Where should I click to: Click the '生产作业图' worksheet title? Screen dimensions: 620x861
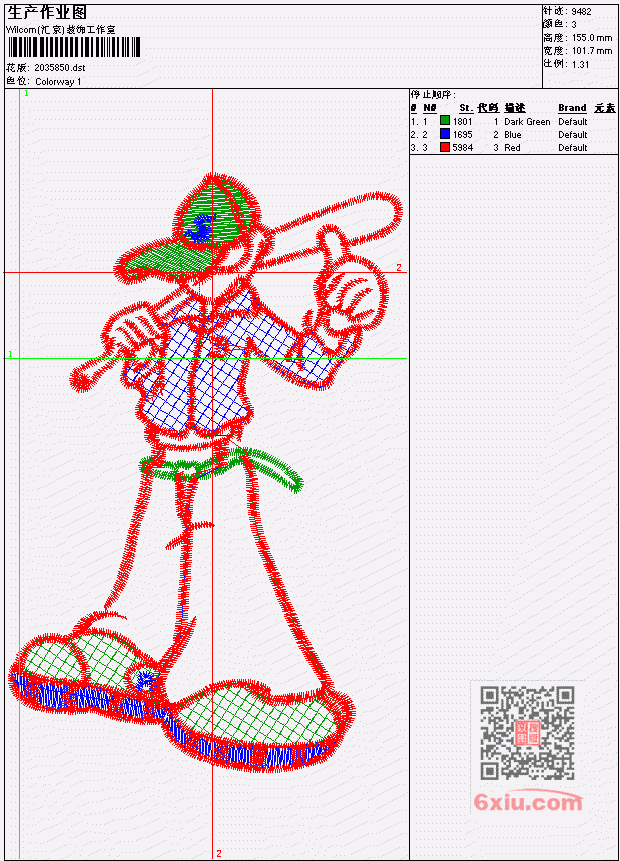pos(47,12)
